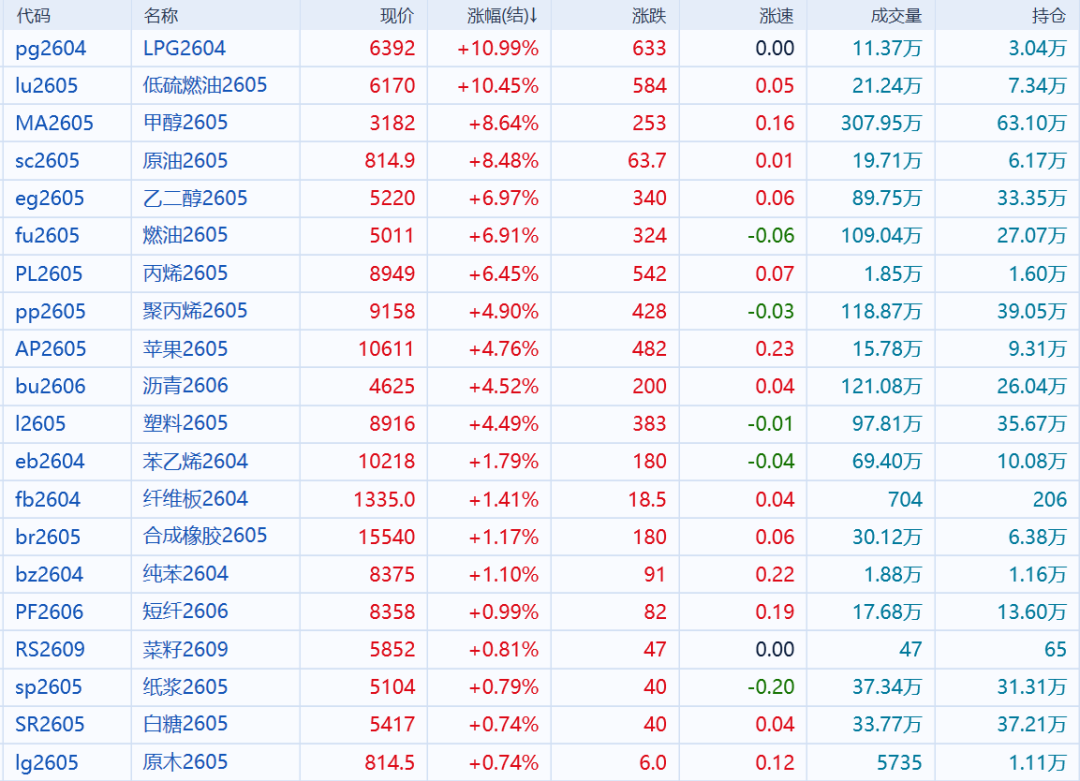The width and height of the screenshot is (1080, 781).
Task: Click the fu2605 code link
Action: (47, 236)
